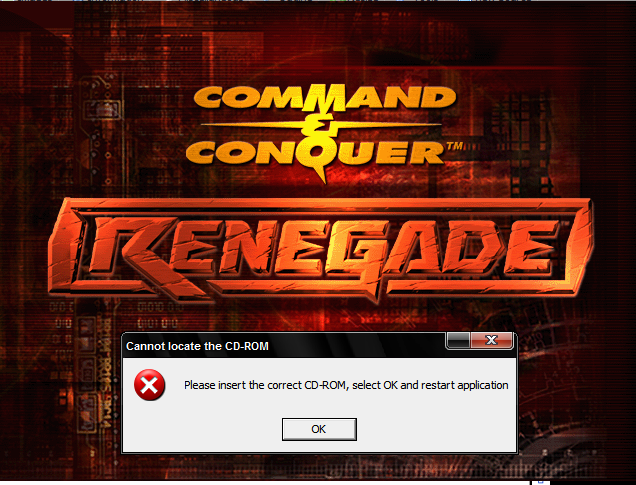636x485 pixels.
Task: Click the Please insert the correct CD-ROM message
Action: [346, 385]
